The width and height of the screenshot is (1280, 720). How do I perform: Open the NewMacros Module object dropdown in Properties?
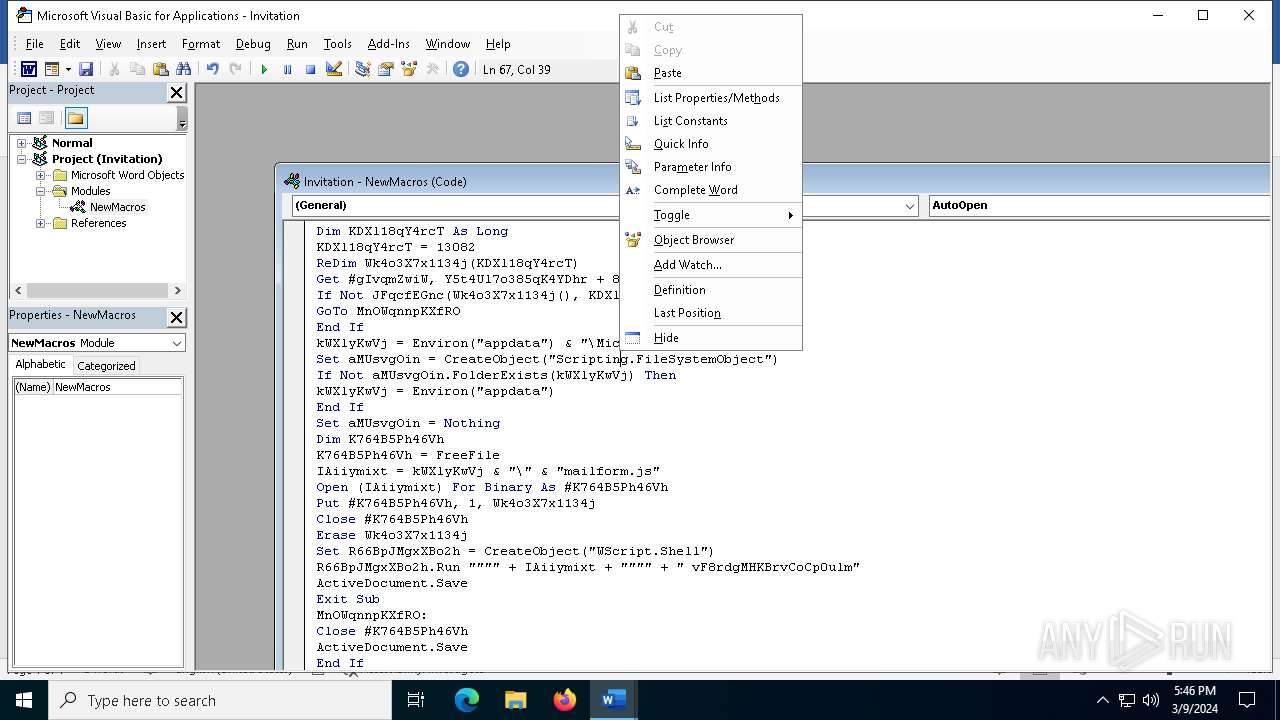(x=177, y=343)
